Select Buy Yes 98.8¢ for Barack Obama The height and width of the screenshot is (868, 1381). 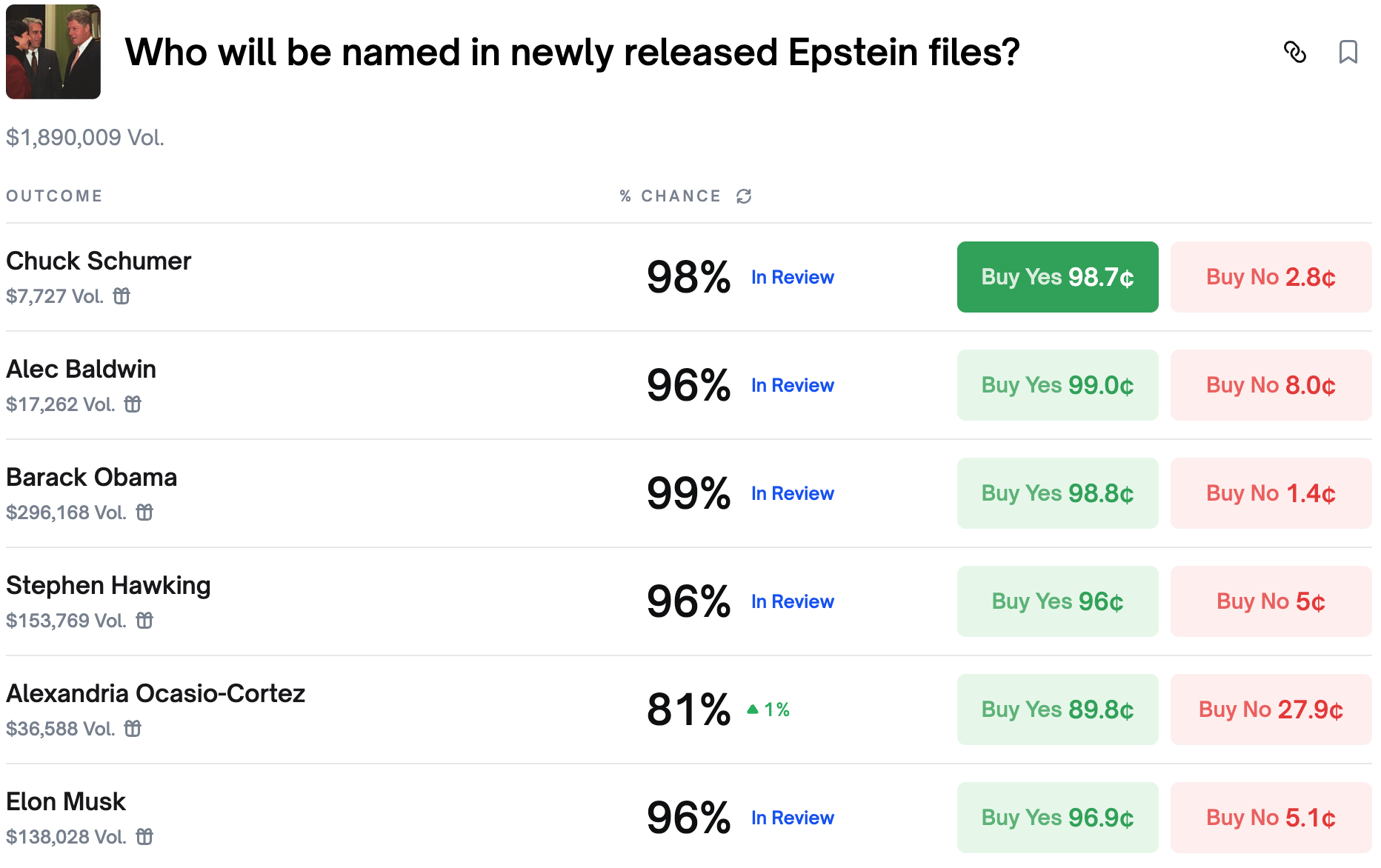[x=1057, y=493]
